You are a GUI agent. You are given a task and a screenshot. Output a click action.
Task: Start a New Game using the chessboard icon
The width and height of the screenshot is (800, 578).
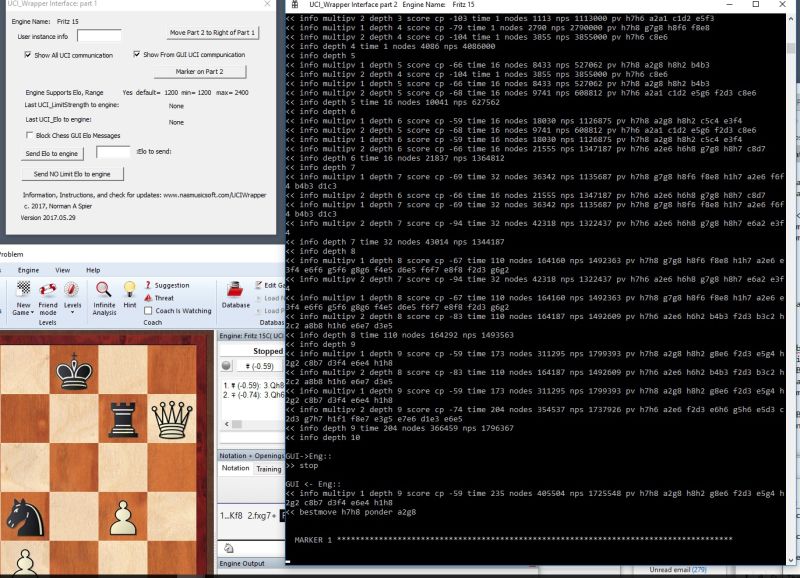tap(22, 290)
